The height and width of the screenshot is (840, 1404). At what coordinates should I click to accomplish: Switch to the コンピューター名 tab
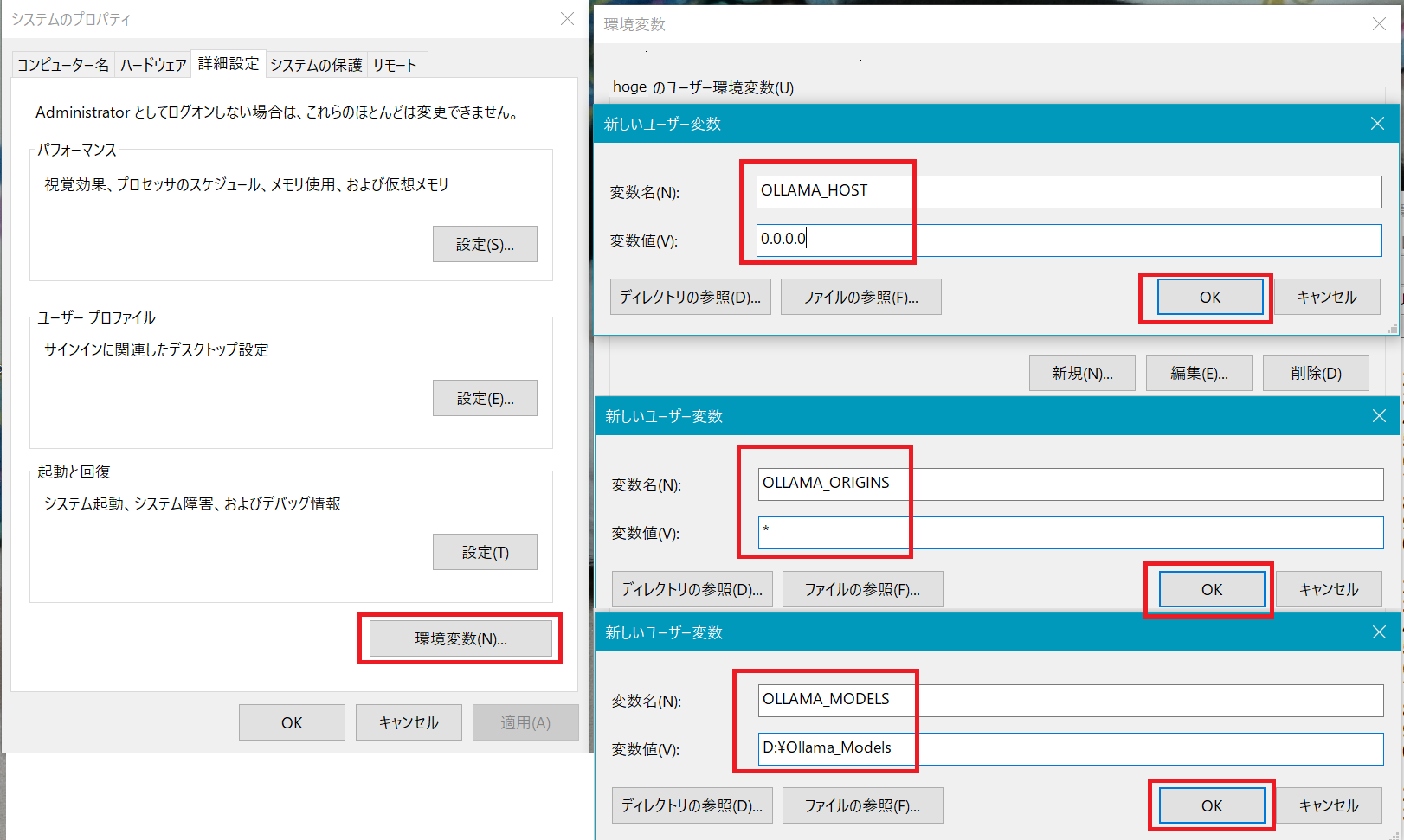point(63,65)
